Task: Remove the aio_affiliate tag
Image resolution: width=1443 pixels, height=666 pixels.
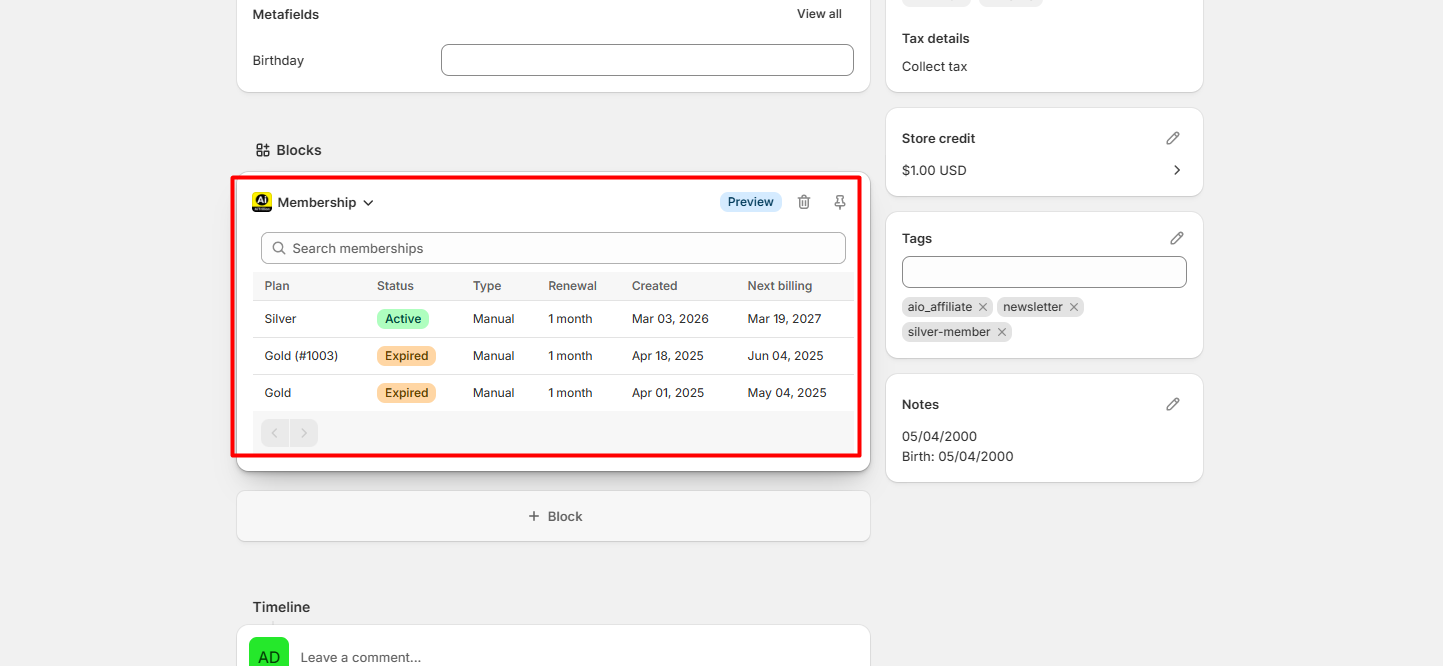Action: point(983,307)
